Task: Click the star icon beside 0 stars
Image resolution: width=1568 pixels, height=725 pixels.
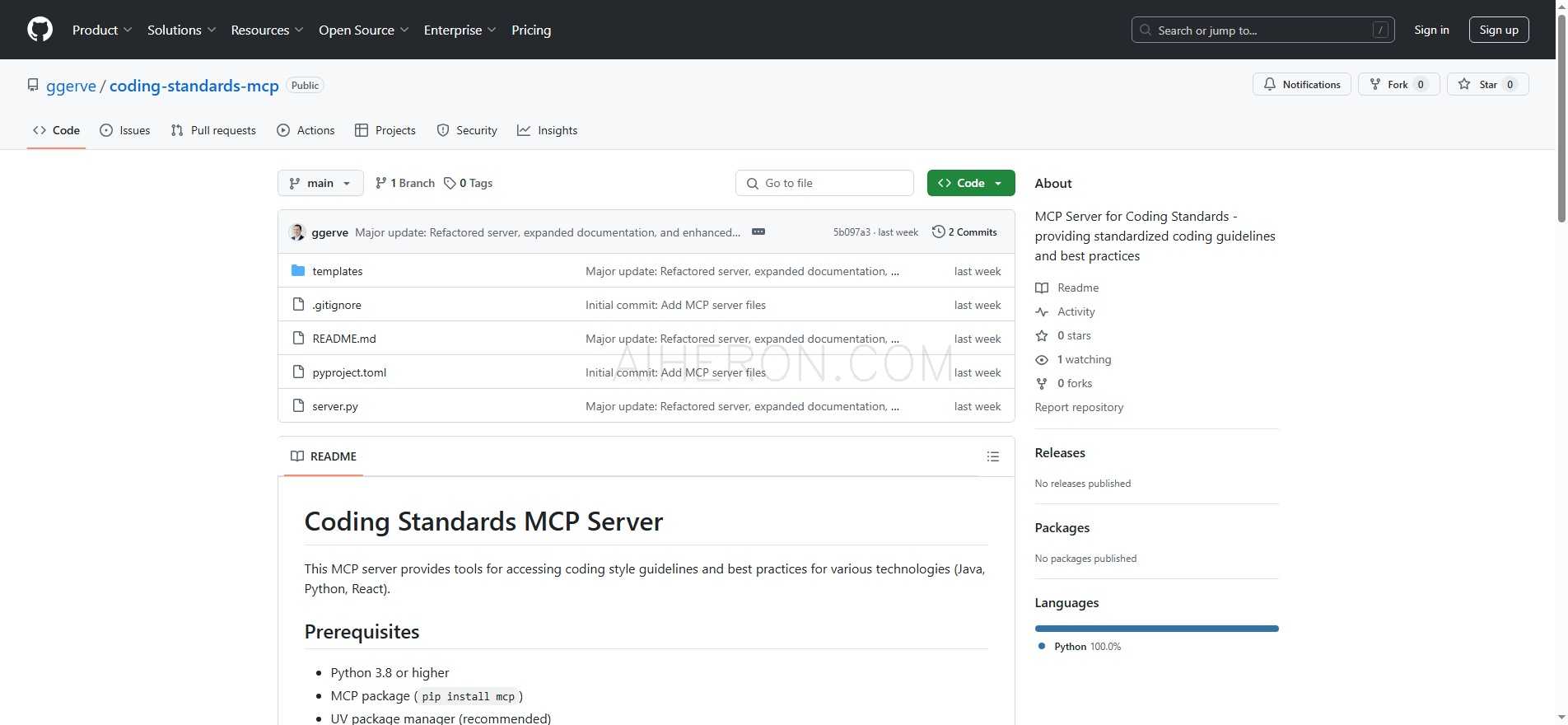Action: 1042,335
